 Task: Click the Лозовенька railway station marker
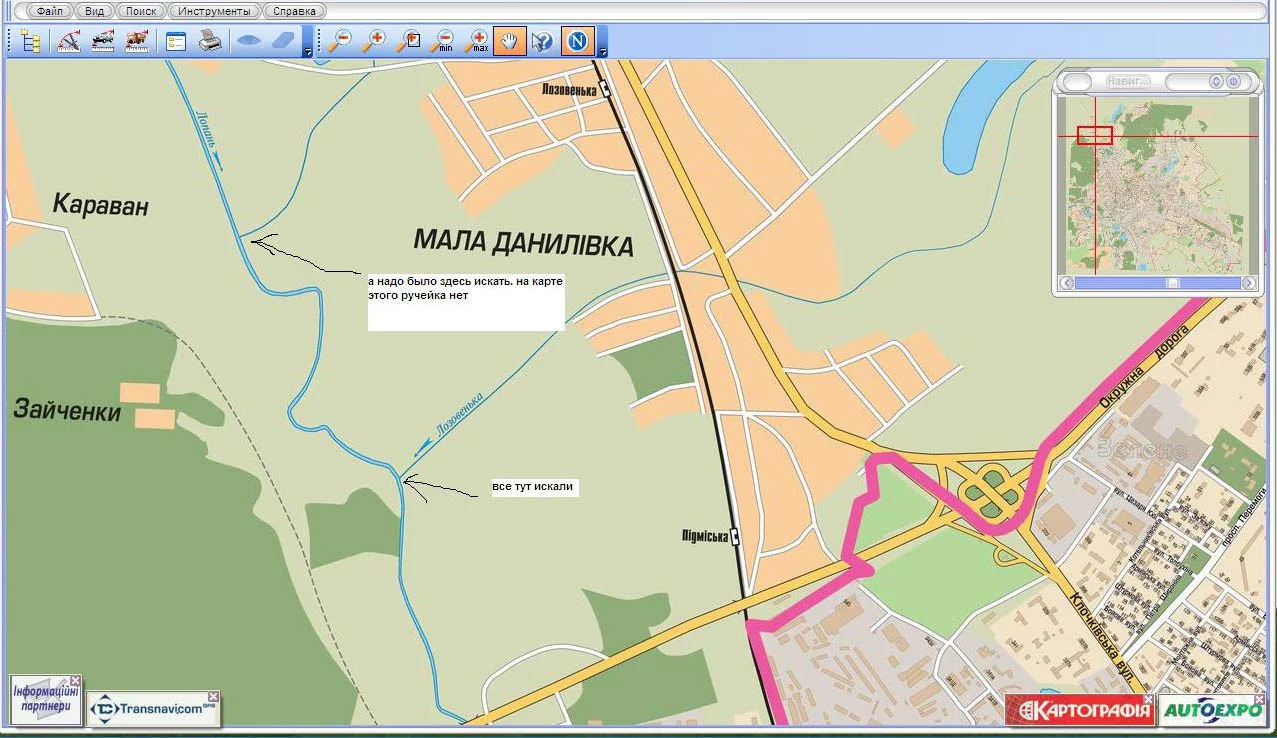click(x=605, y=89)
